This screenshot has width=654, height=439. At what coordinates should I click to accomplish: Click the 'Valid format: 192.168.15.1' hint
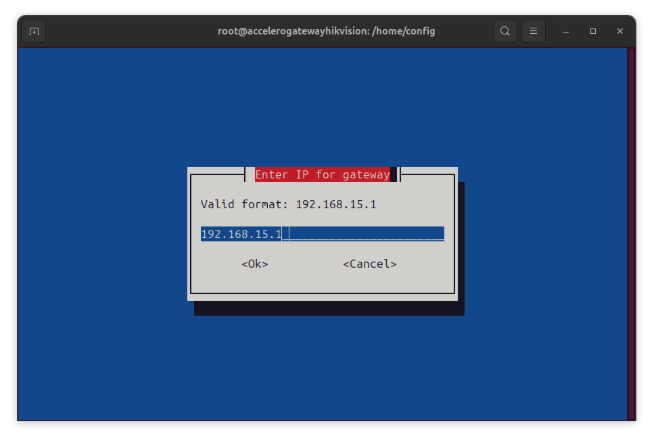(288, 204)
